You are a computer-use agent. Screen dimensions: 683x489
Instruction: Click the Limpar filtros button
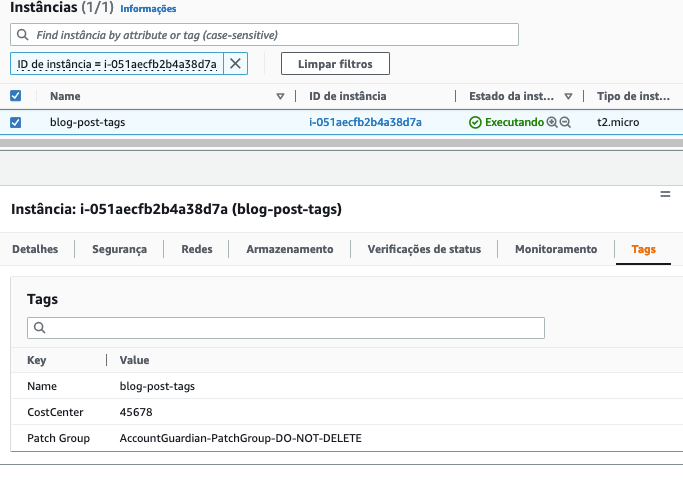point(335,64)
